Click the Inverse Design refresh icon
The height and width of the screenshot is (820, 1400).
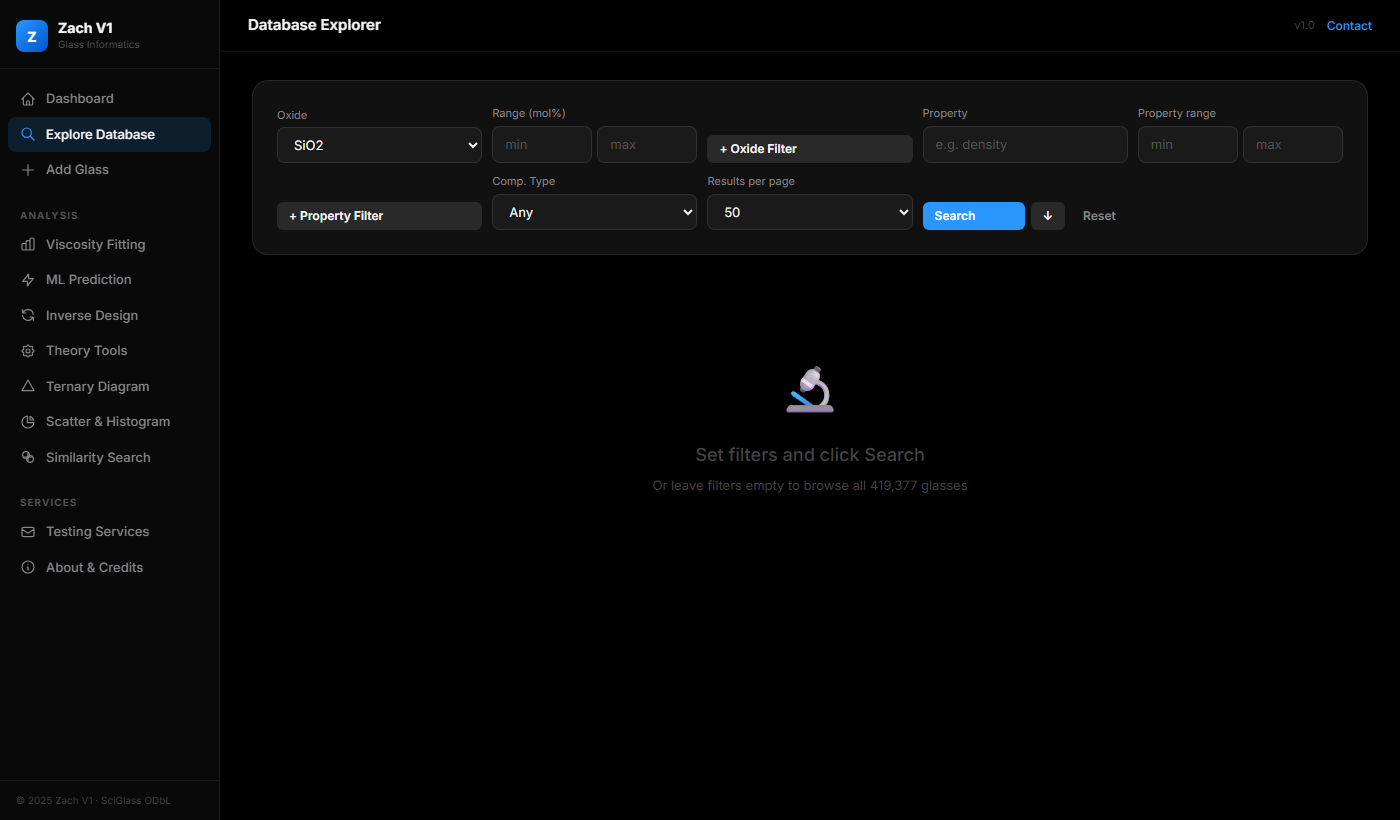coord(28,315)
